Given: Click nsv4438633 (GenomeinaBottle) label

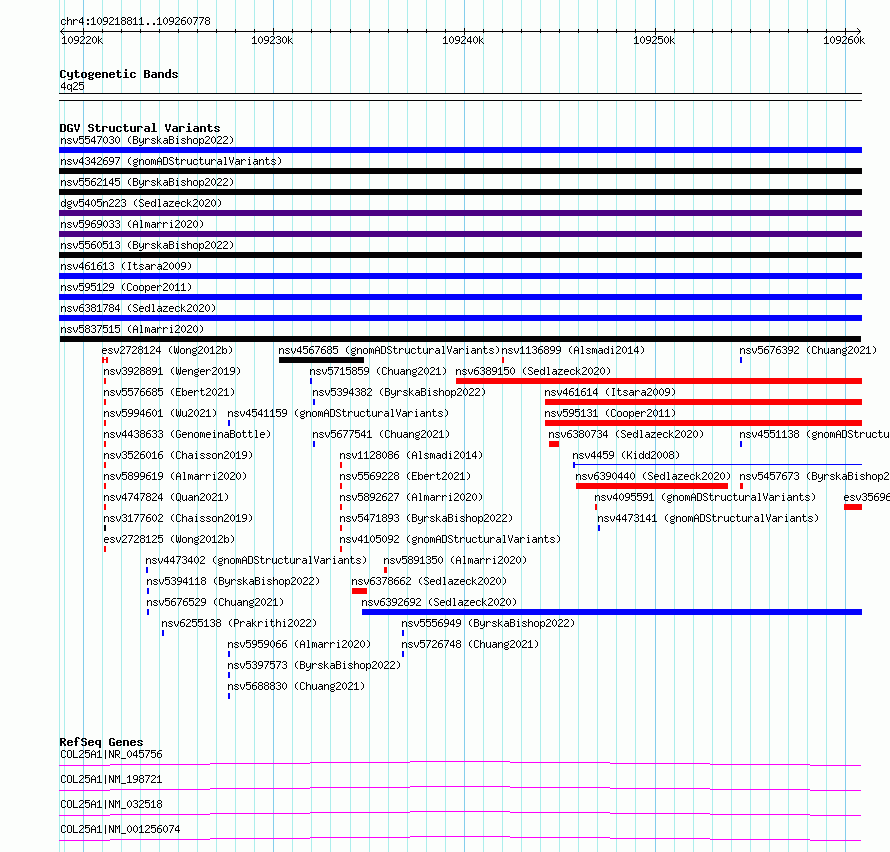Looking at the screenshot, I should pos(187,434).
